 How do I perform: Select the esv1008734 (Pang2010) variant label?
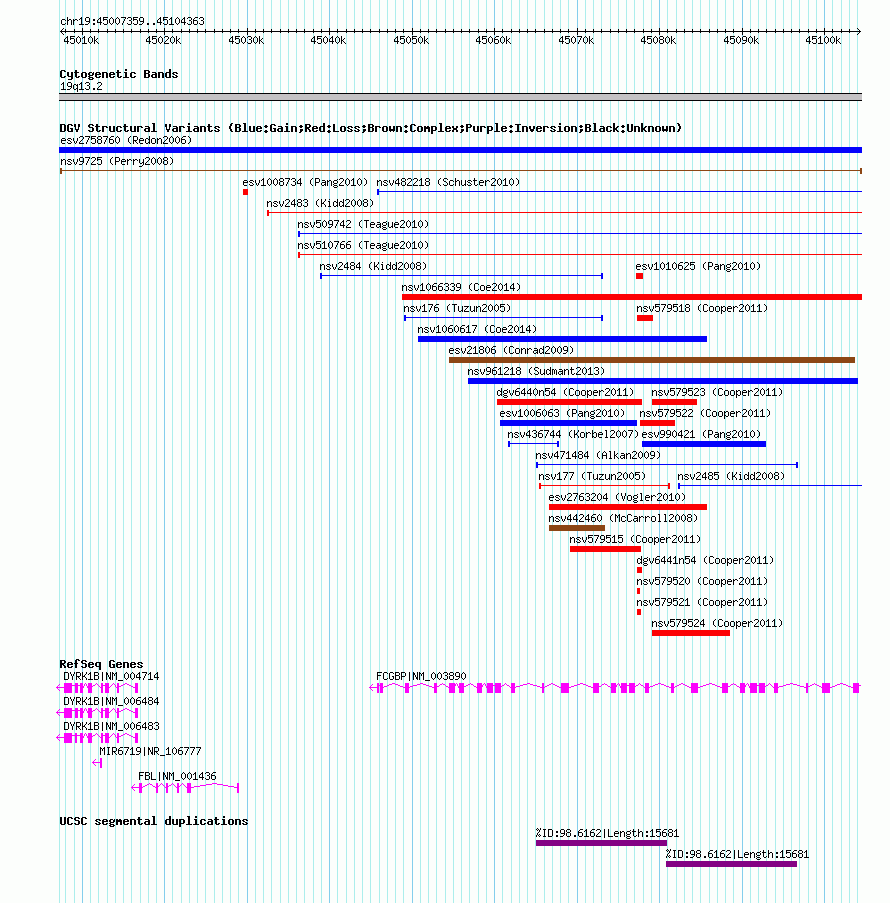coord(305,183)
